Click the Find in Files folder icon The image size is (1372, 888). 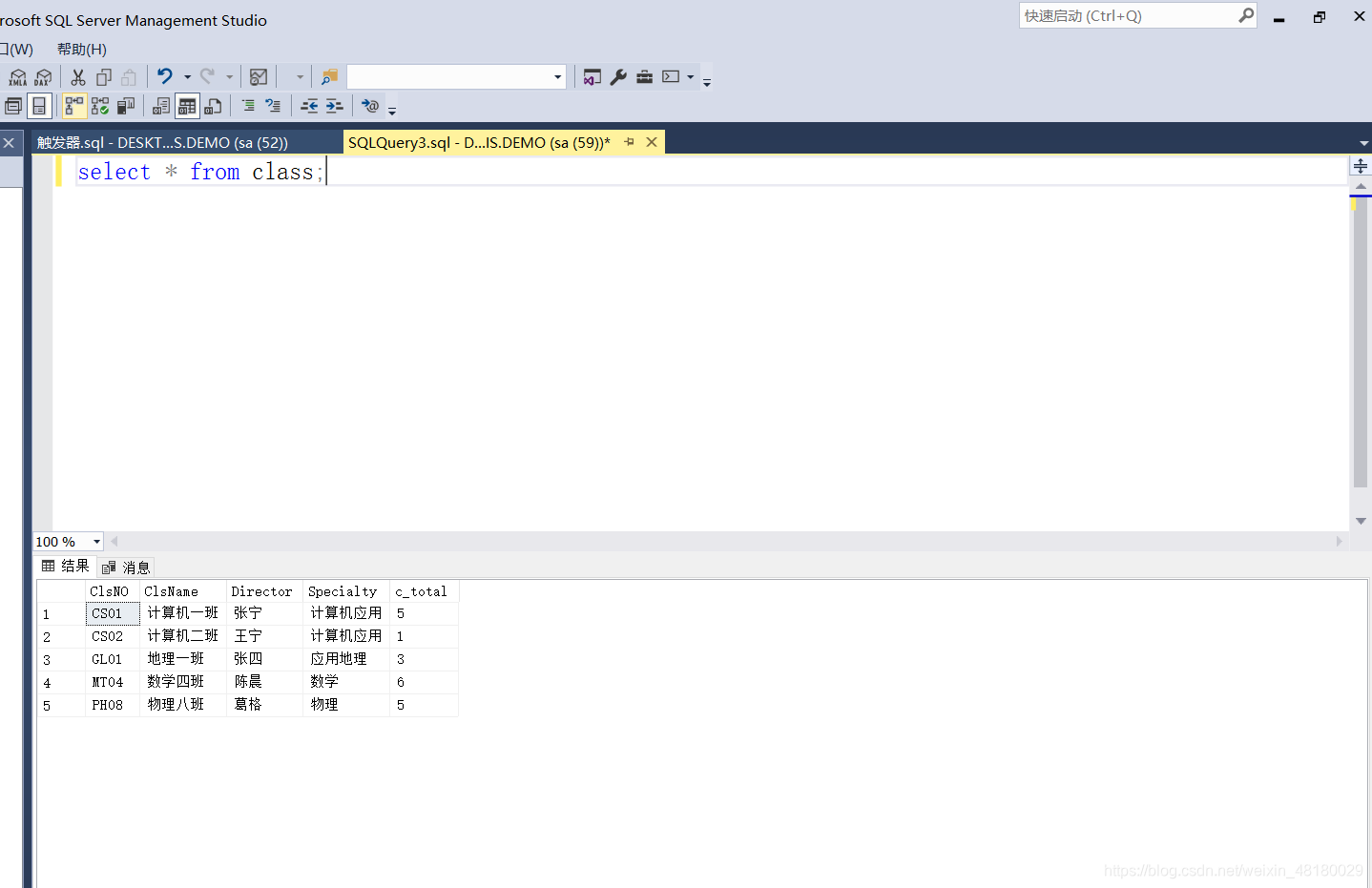click(x=329, y=77)
